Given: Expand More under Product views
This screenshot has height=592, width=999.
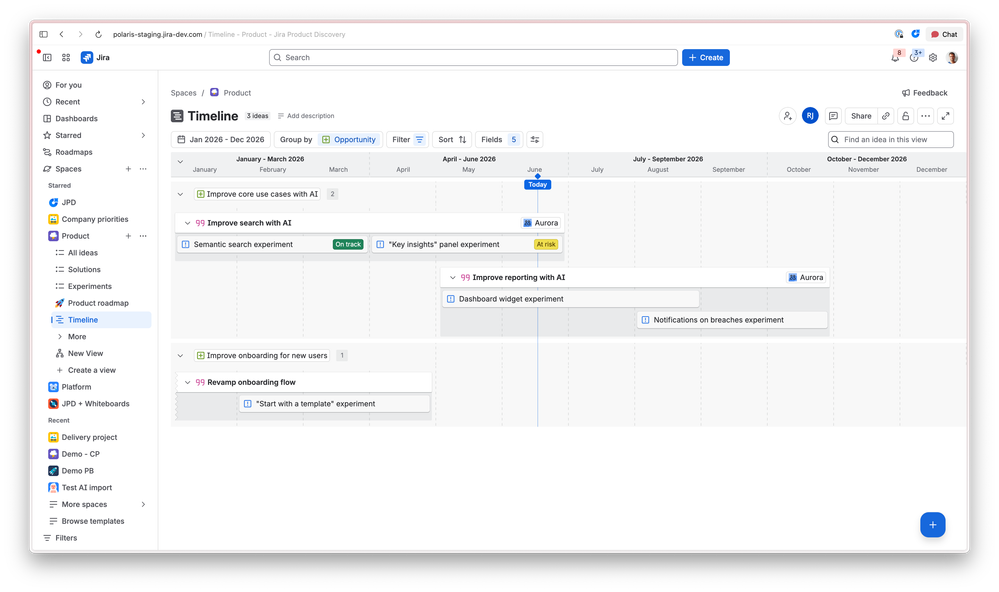Looking at the screenshot, I should tap(59, 336).
